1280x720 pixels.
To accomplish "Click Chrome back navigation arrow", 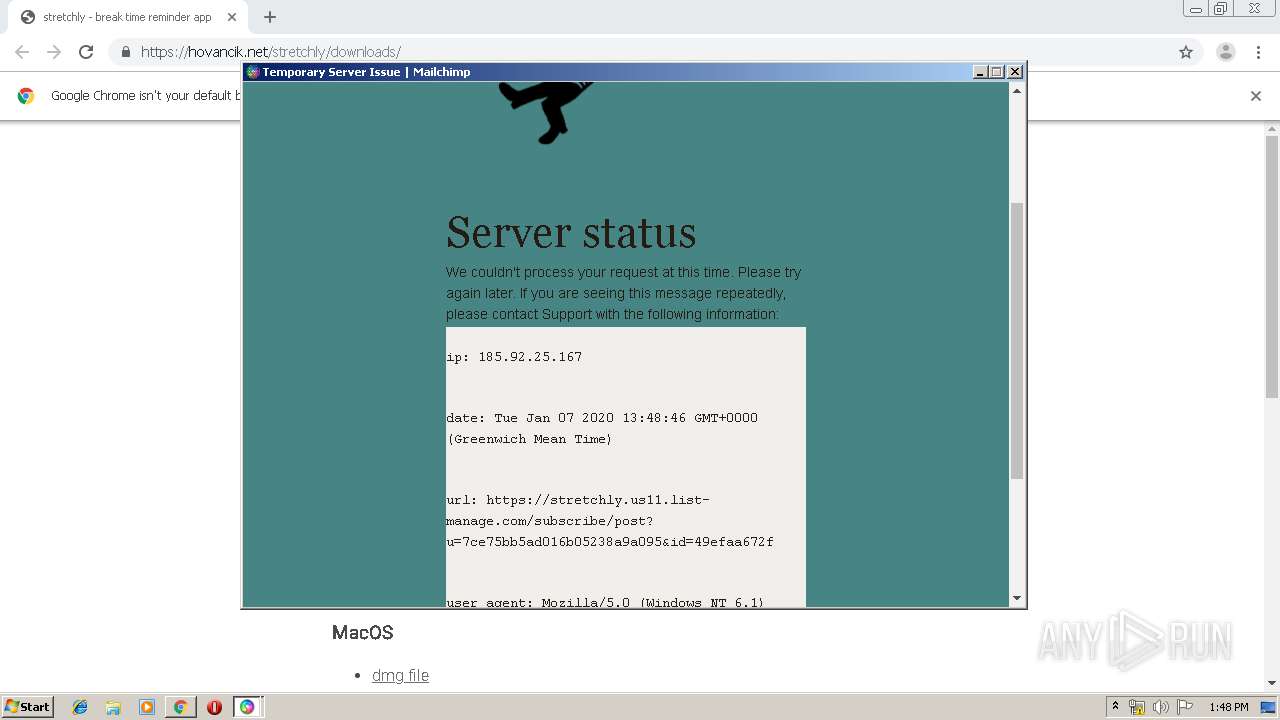I will coord(22,52).
